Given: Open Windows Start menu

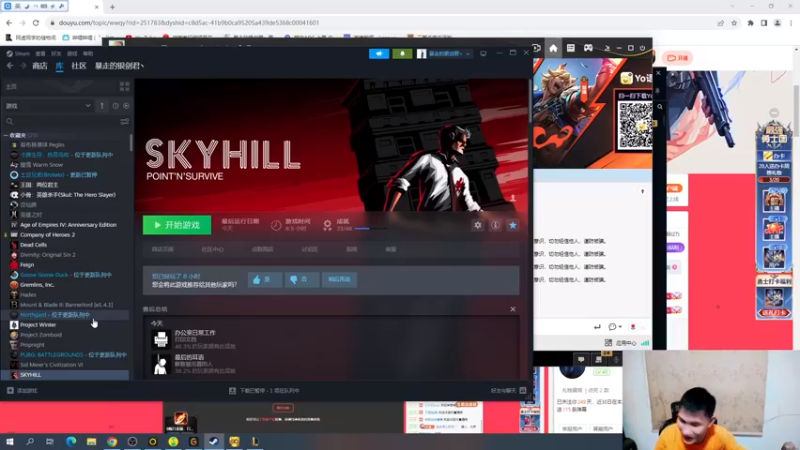Looking at the screenshot, I should coord(9,441).
